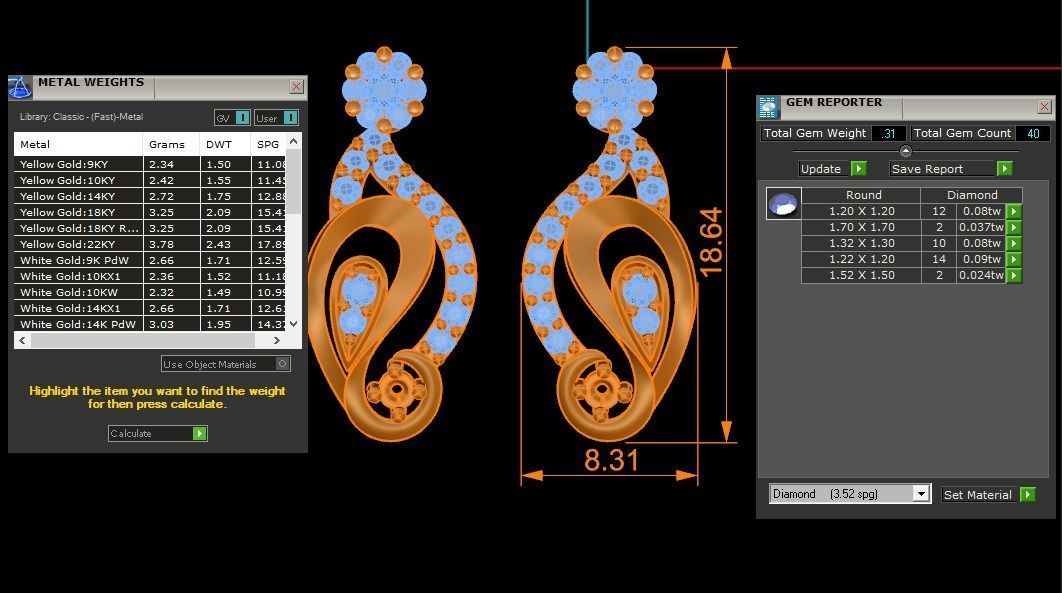The image size is (1062, 593).
Task: Click the 2.34 grams cell for 9KY
Action: pos(171,164)
